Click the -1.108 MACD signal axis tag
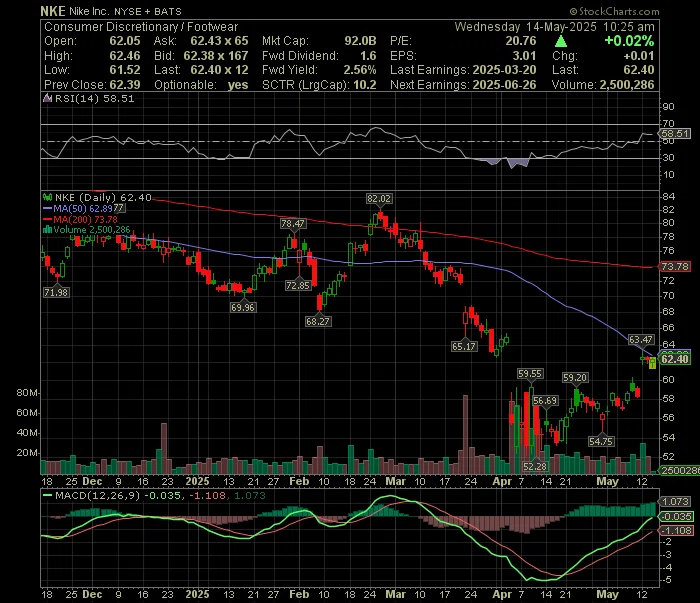This screenshot has height=603, width=700. (x=677, y=531)
